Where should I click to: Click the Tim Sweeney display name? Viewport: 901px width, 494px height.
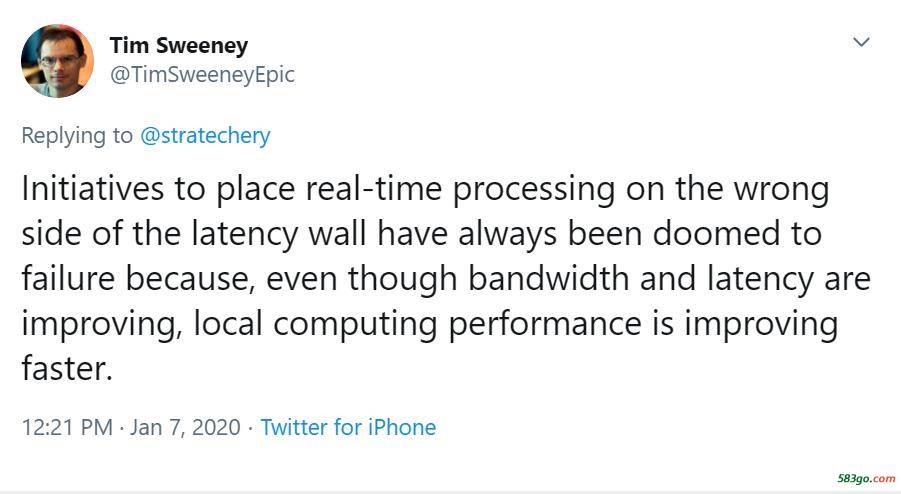tap(179, 45)
